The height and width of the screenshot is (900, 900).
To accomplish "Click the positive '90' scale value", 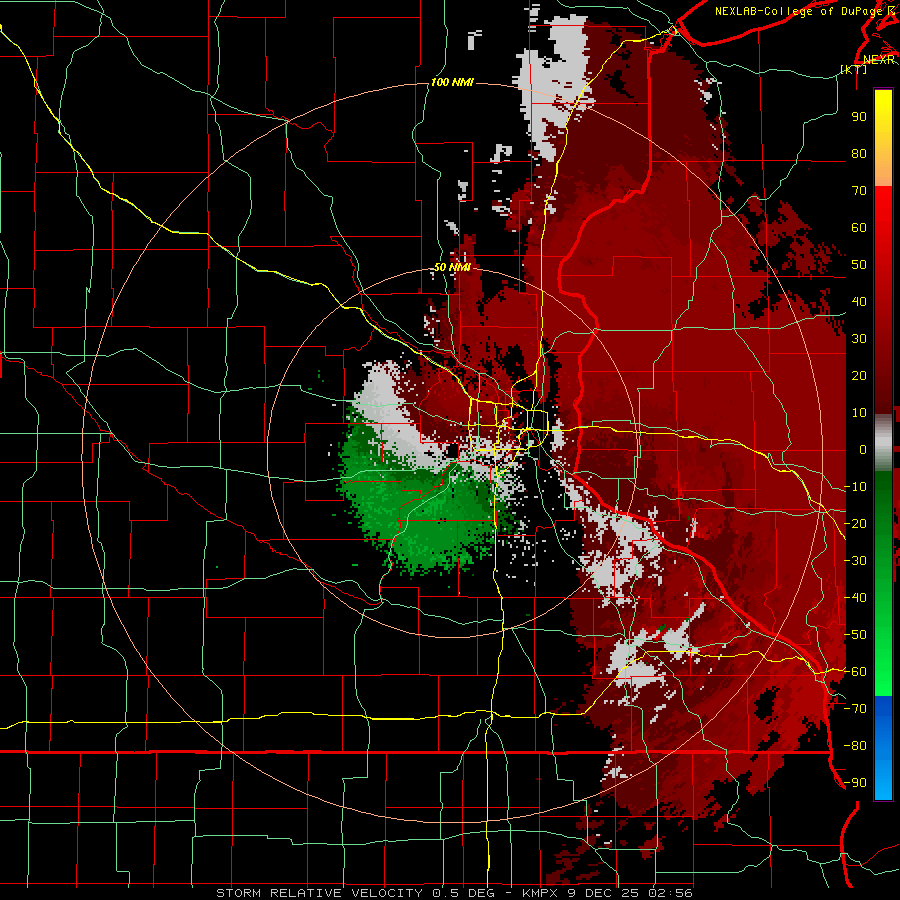I will (859, 117).
